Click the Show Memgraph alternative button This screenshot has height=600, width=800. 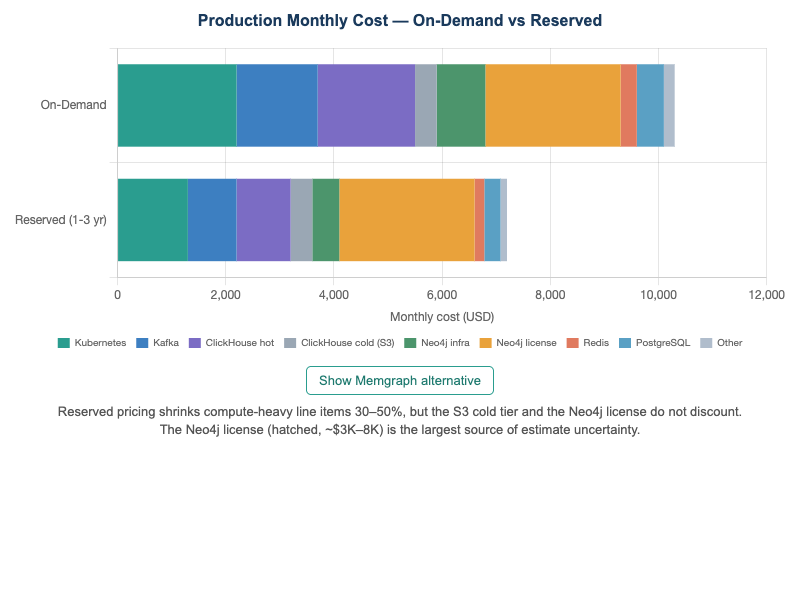(399, 381)
